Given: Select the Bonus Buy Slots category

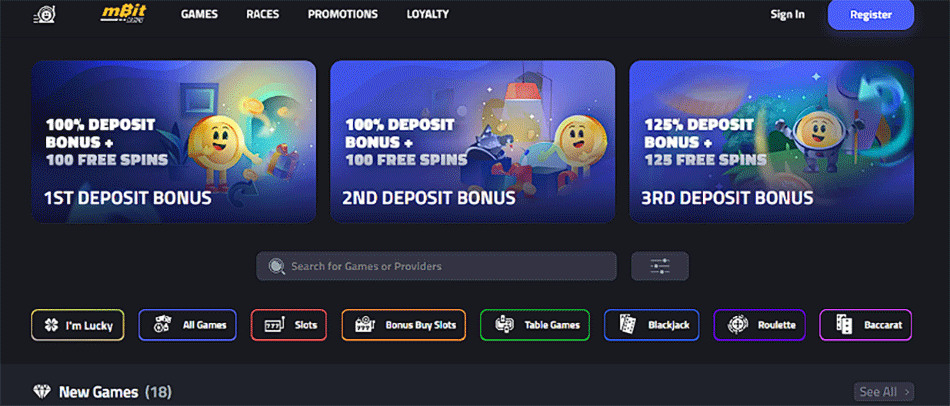Looking at the screenshot, I should tap(404, 325).
